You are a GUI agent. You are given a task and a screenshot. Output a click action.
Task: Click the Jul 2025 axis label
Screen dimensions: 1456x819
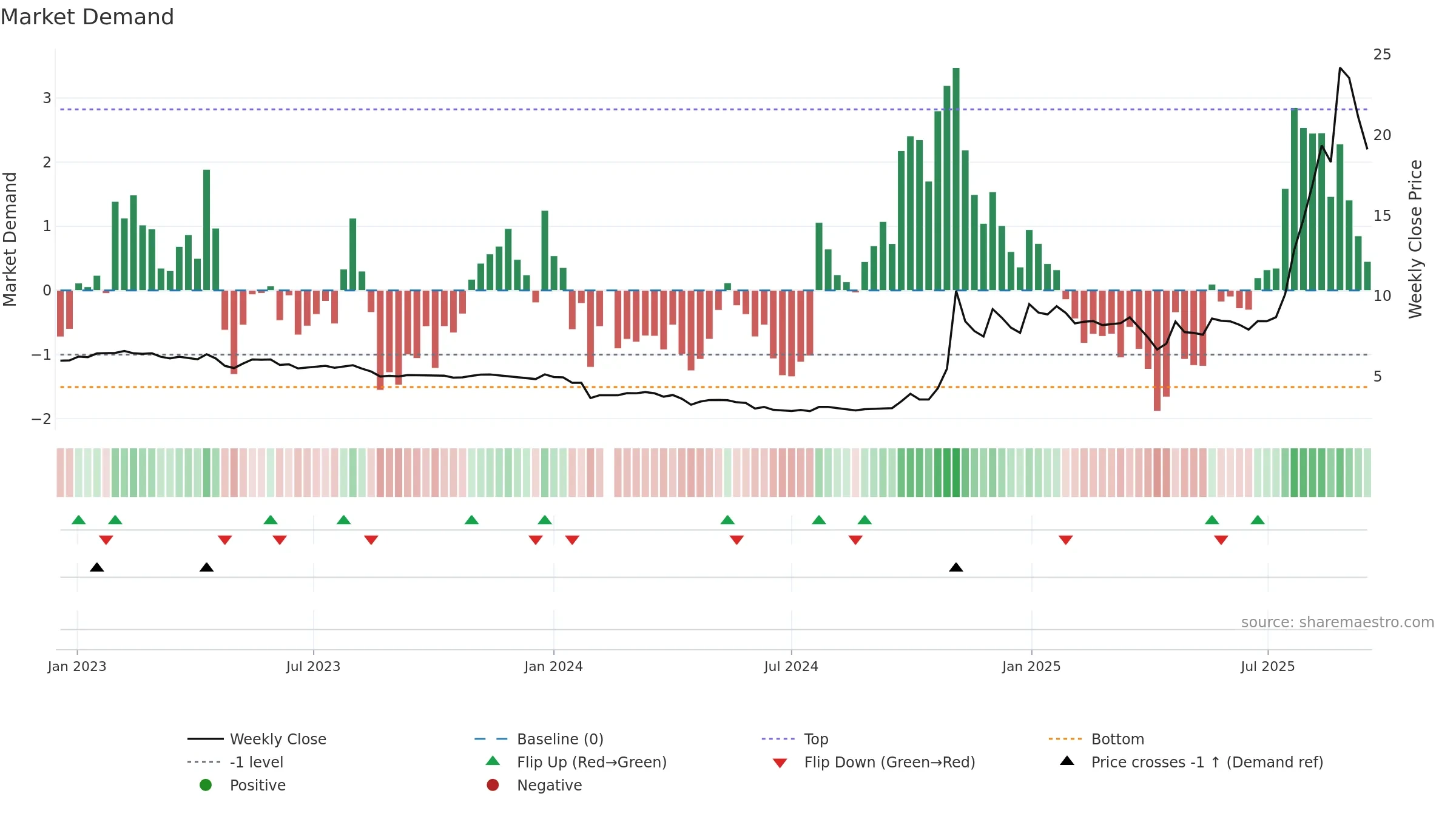(1268, 667)
